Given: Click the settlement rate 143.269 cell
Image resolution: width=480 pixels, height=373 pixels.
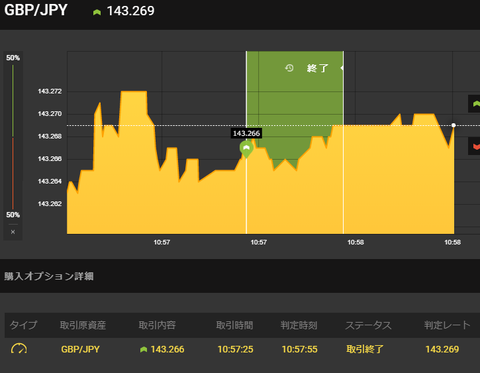Looking at the screenshot, I should [442, 349].
